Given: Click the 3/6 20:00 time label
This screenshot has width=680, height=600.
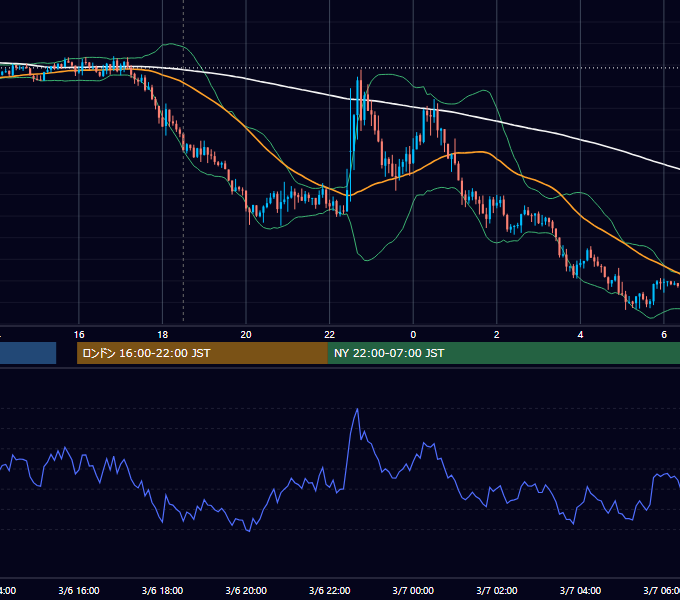Looking at the screenshot, I should tap(246, 590).
